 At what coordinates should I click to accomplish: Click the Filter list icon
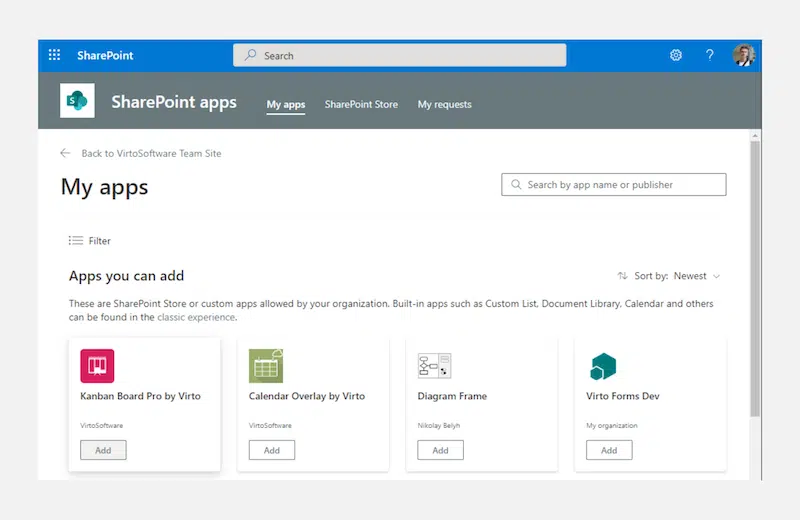(x=76, y=240)
